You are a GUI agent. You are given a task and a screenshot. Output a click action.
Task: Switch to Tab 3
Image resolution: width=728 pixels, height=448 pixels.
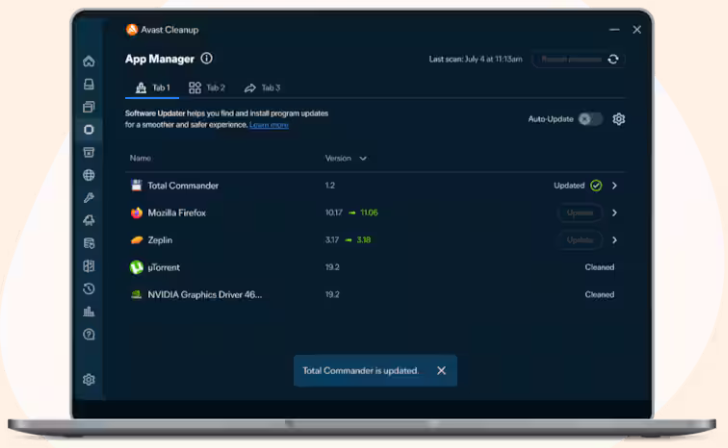pyautogui.click(x=262, y=88)
